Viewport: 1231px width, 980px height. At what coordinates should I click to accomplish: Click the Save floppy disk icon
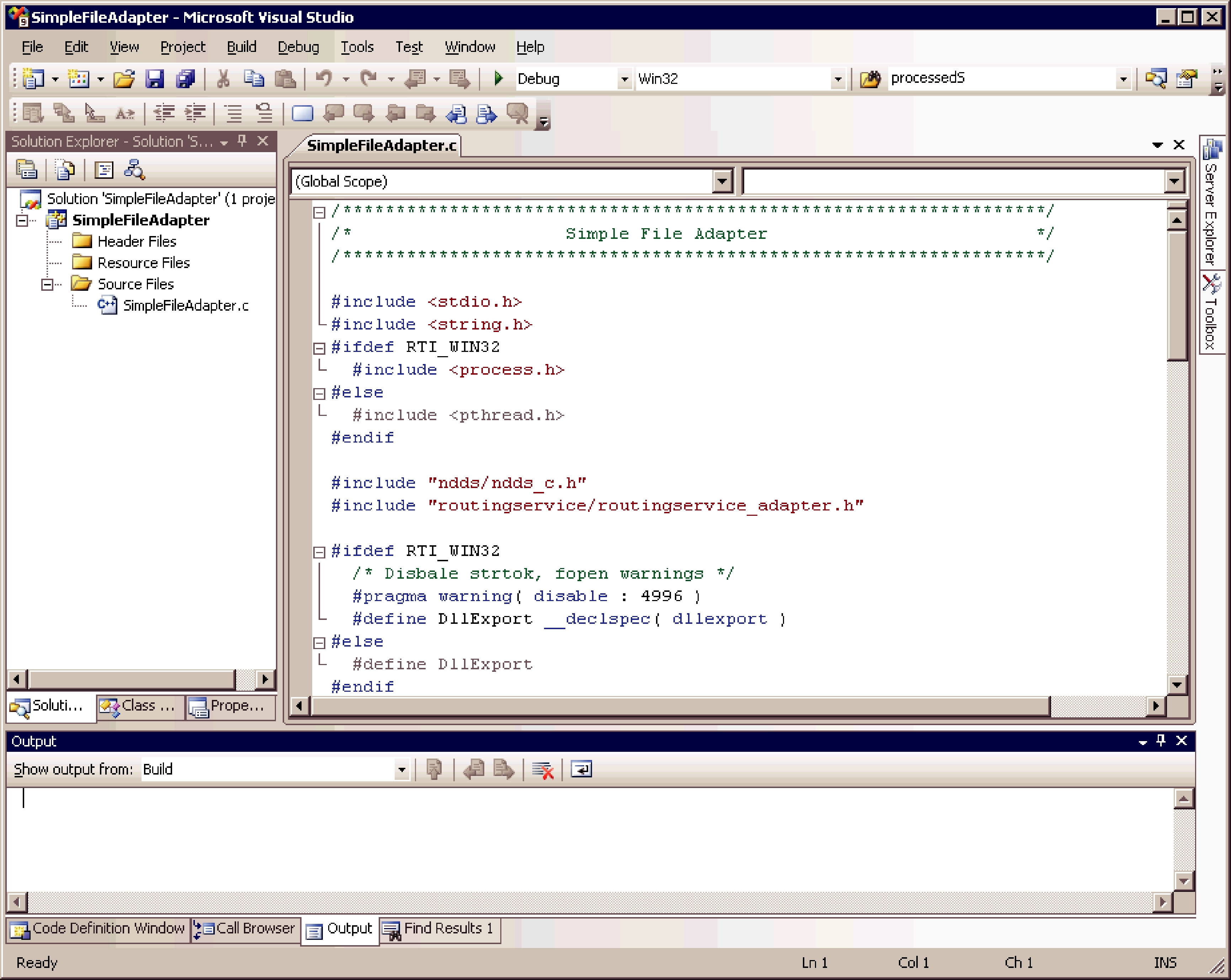pyautogui.click(x=154, y=79)
